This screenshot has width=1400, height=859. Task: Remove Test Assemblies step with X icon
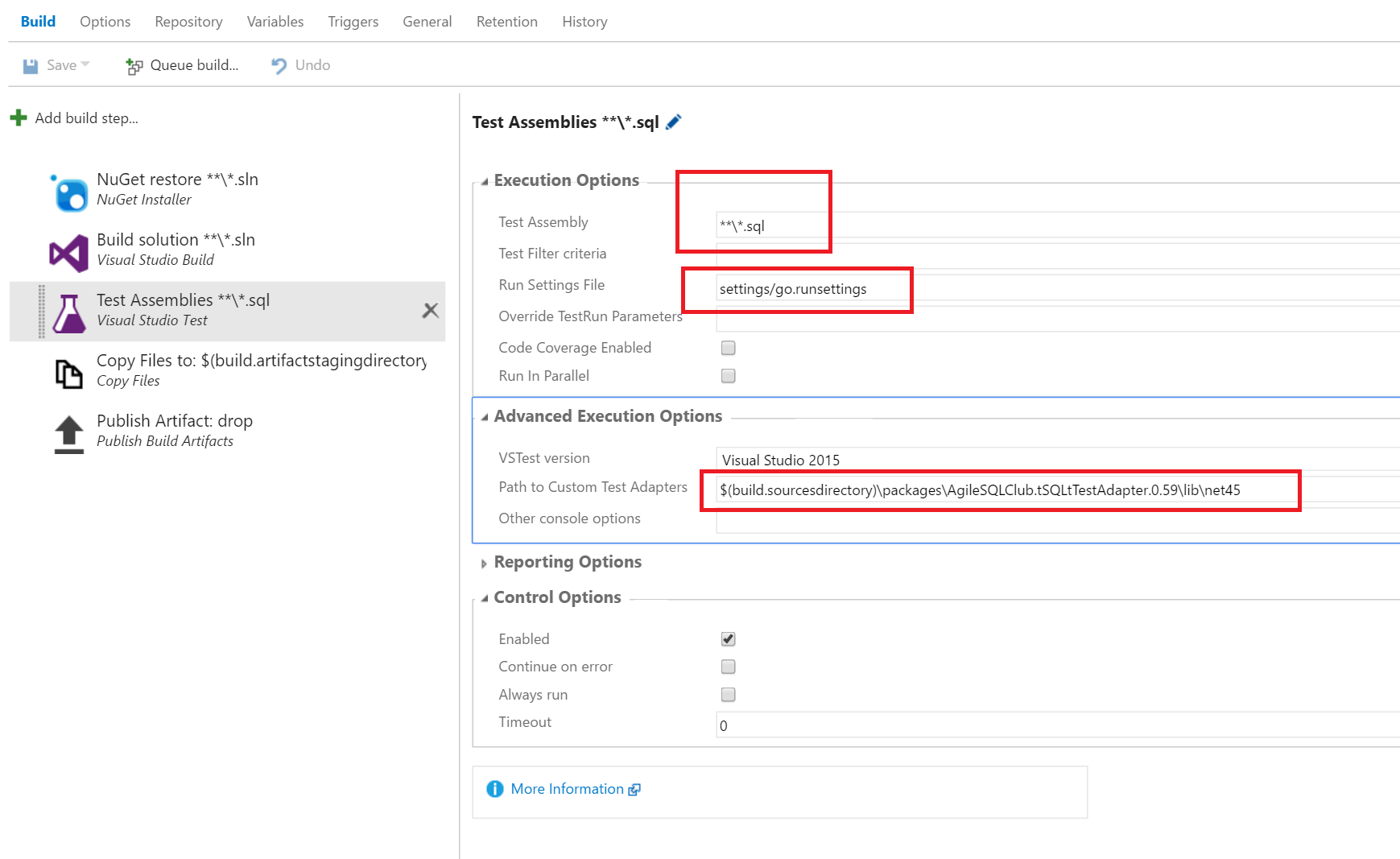(431, 311)
